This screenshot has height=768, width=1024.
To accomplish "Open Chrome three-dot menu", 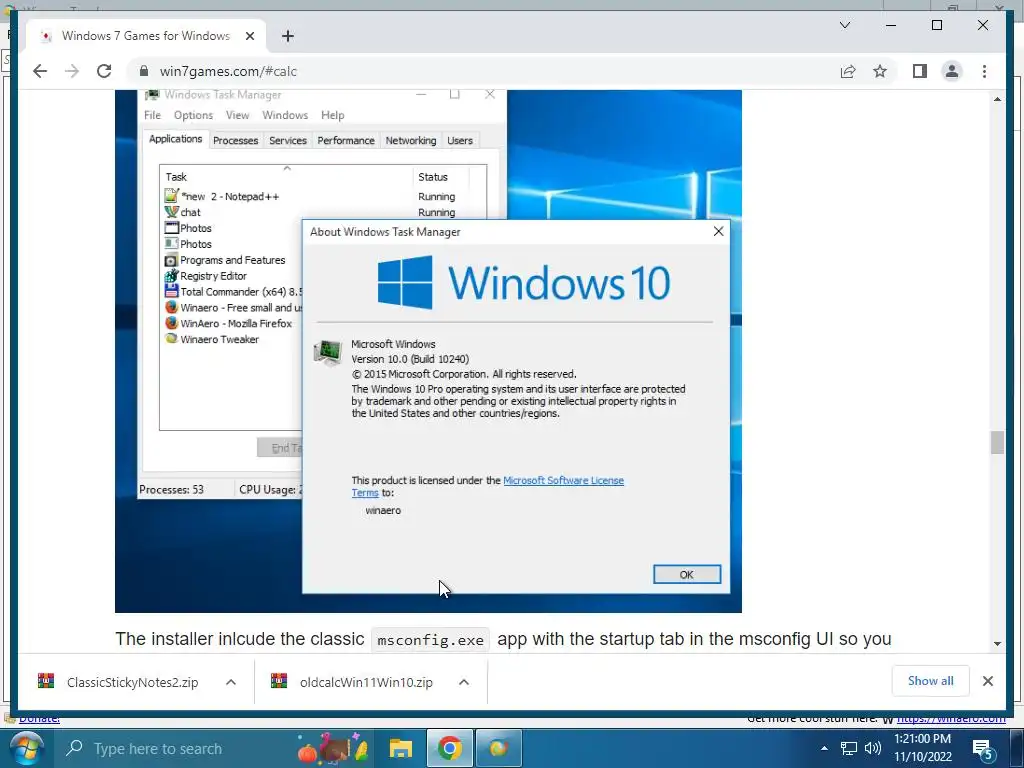I will click(984, 71).
